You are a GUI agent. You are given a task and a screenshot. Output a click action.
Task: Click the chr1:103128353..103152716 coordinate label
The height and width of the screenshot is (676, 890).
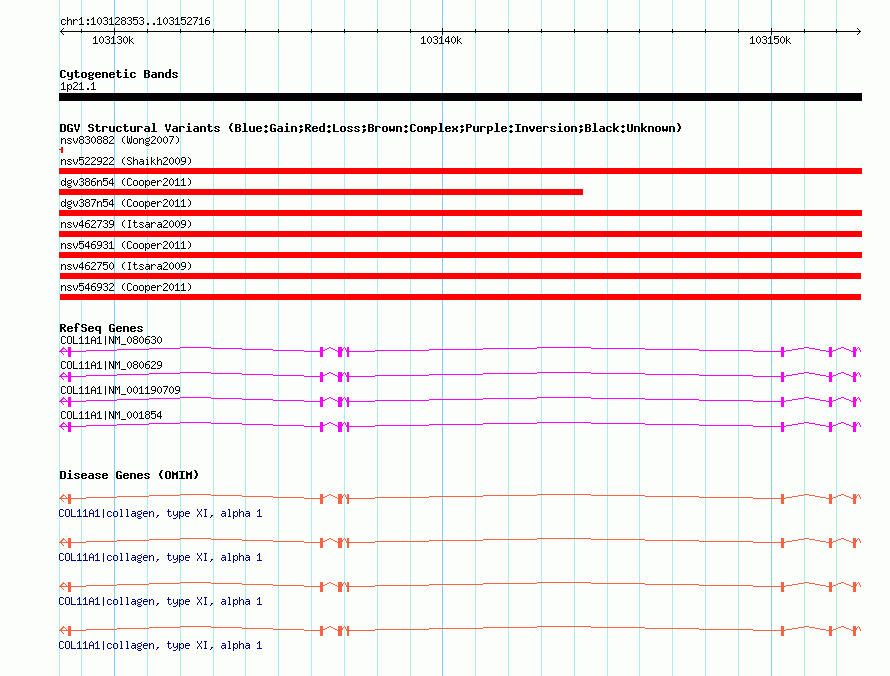tap(135, 21)
